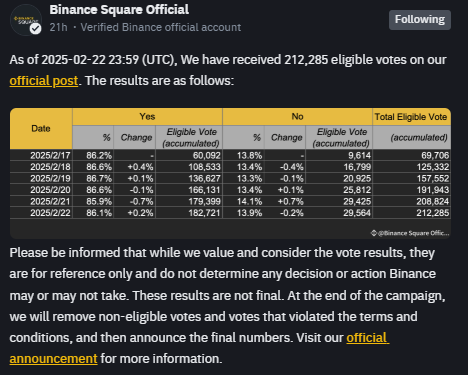Click the post text about eligible votes
The width and height of the screenshot is (468, 375).
pos(228,70)
